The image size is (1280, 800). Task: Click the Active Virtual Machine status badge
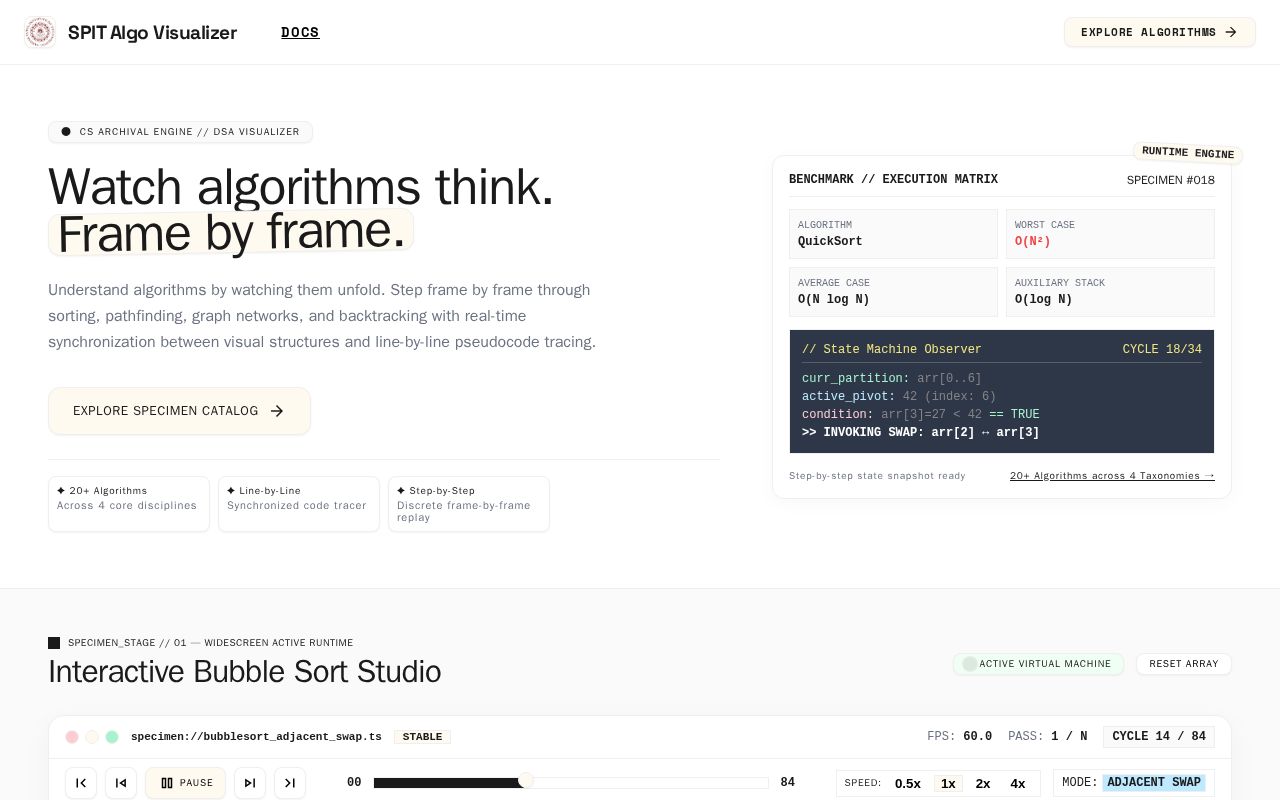tap(1038, 664)
